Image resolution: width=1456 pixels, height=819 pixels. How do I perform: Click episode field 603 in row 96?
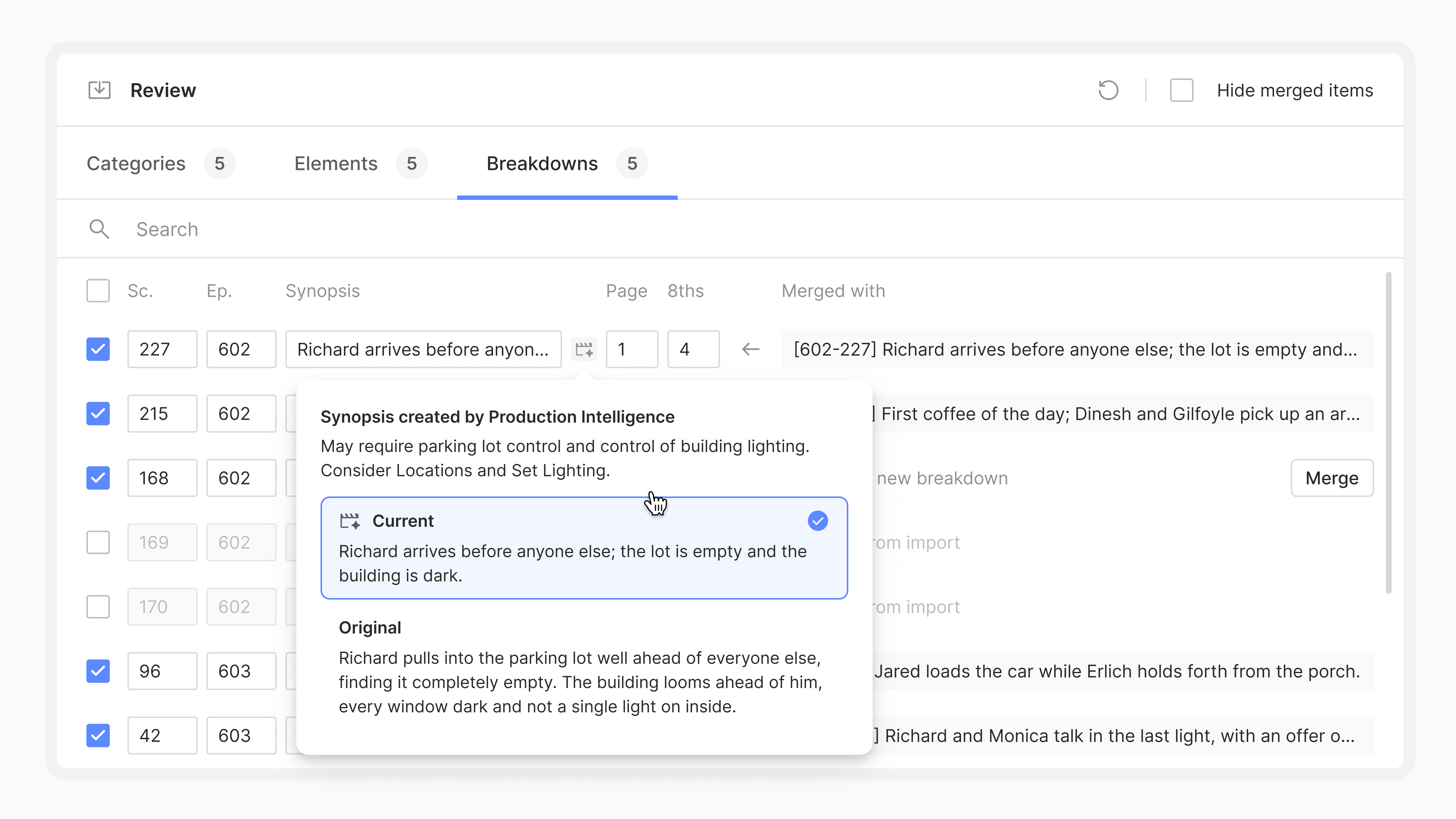pyautogui.click(x=241, y=671)
